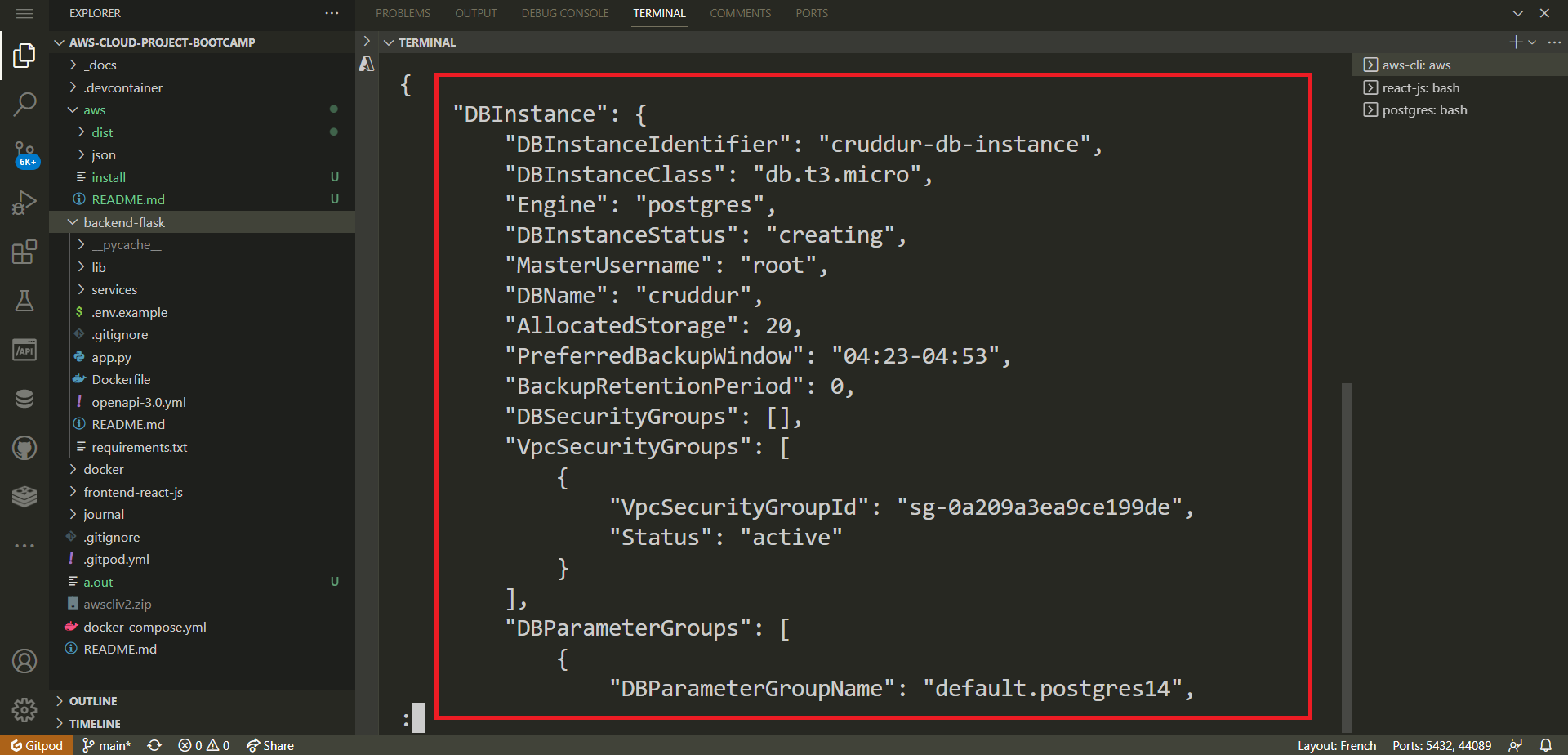Open notifications bell in status bar
This screenshot has height=755, width=1568.
click(x=1546, y=745)
